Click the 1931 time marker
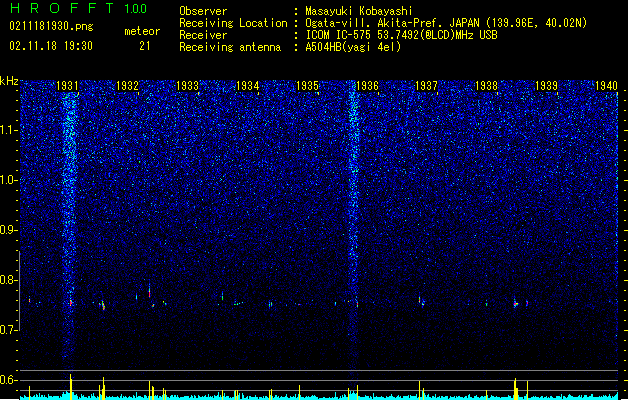The height and width of the screenshot is (400, 629). tap(67, 85)
